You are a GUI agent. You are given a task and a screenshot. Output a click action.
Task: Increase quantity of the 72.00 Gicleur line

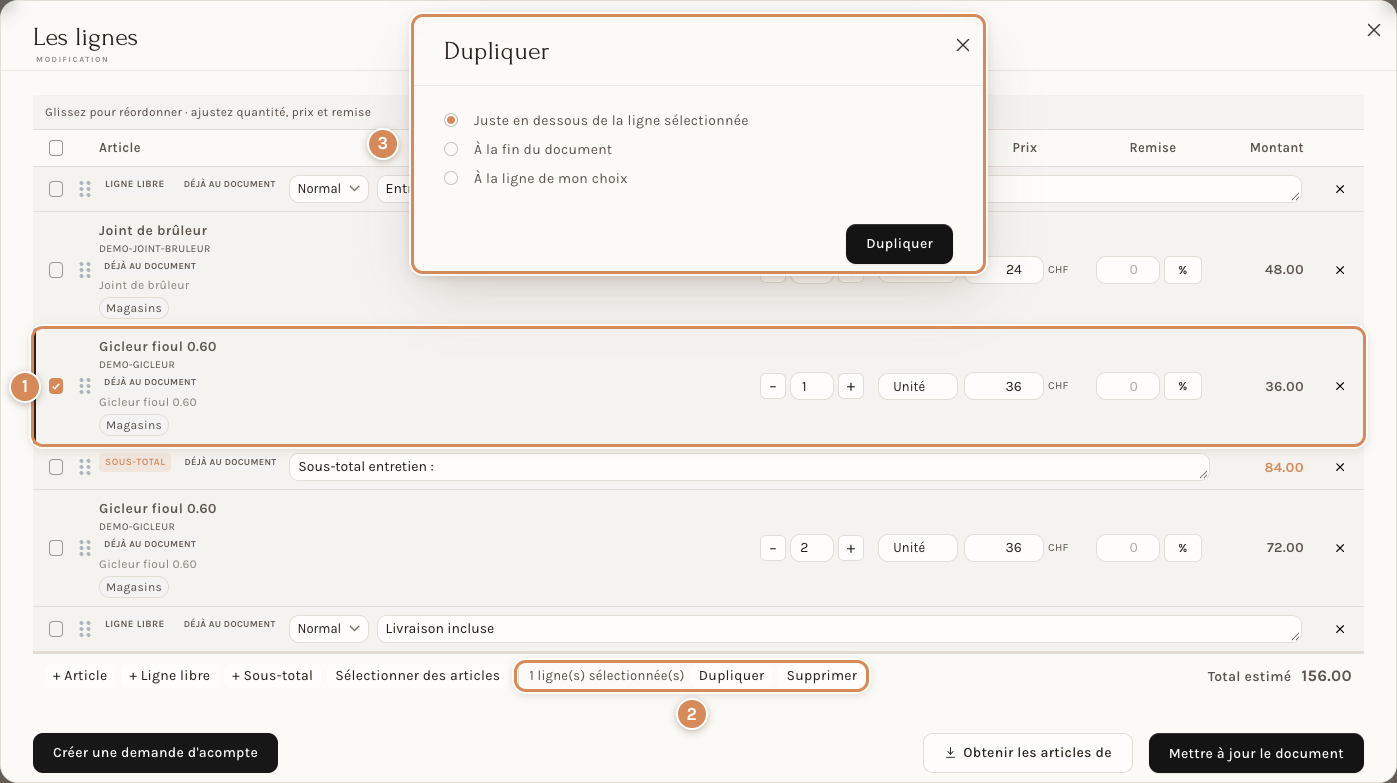851,548
